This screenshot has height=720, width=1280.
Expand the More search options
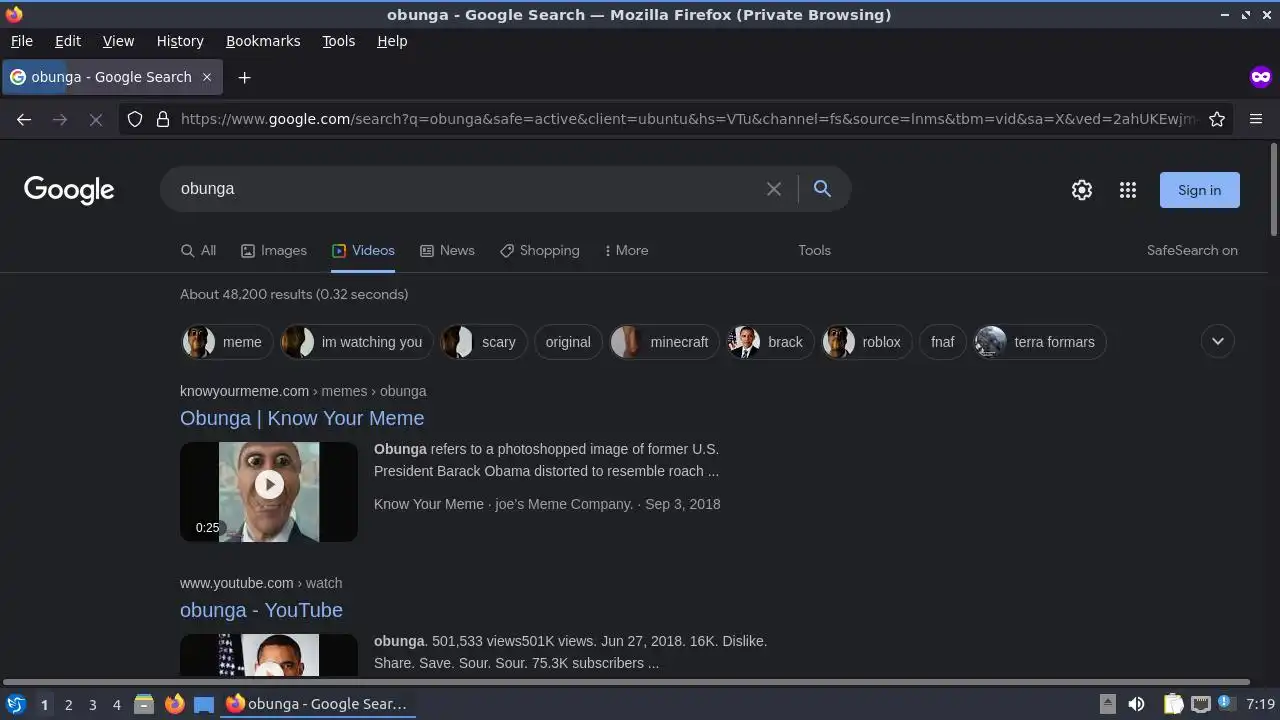pos(626,250)
